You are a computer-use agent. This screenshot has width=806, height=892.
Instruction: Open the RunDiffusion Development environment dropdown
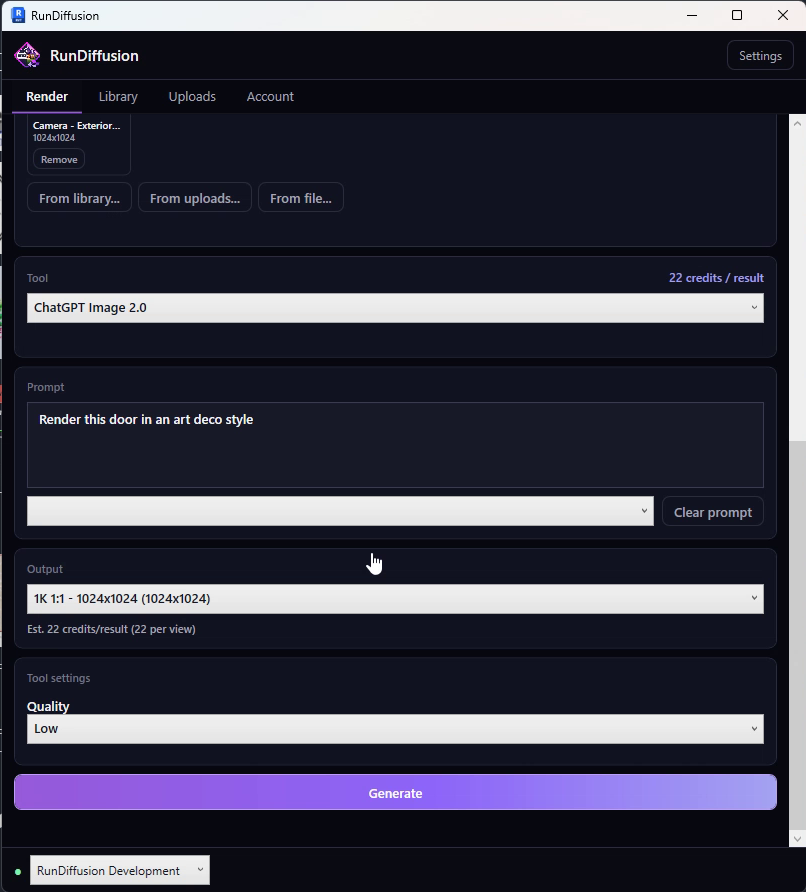119,870
